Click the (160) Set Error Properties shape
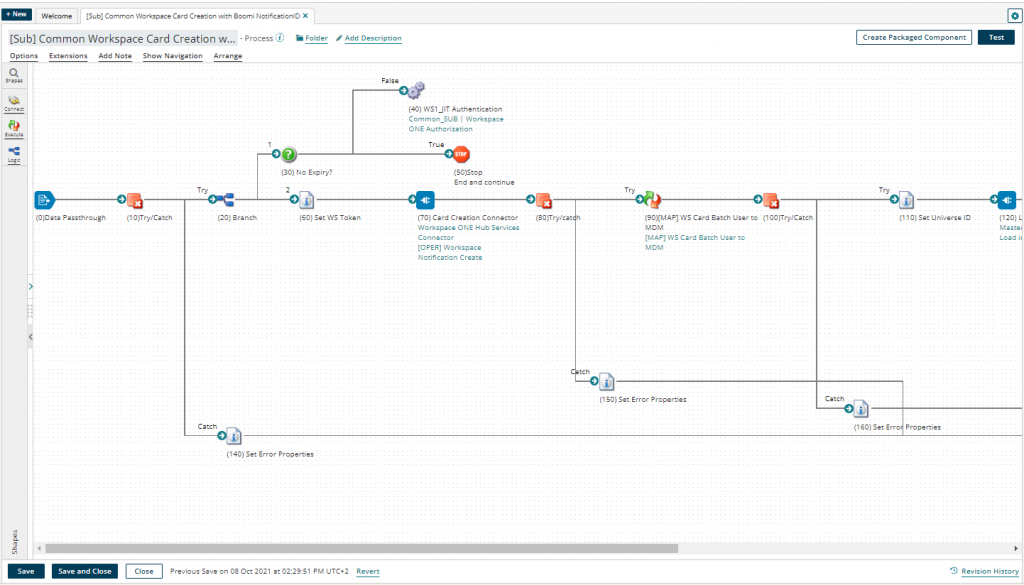Viewport: 1024px width, 585px height. [861, 409]
